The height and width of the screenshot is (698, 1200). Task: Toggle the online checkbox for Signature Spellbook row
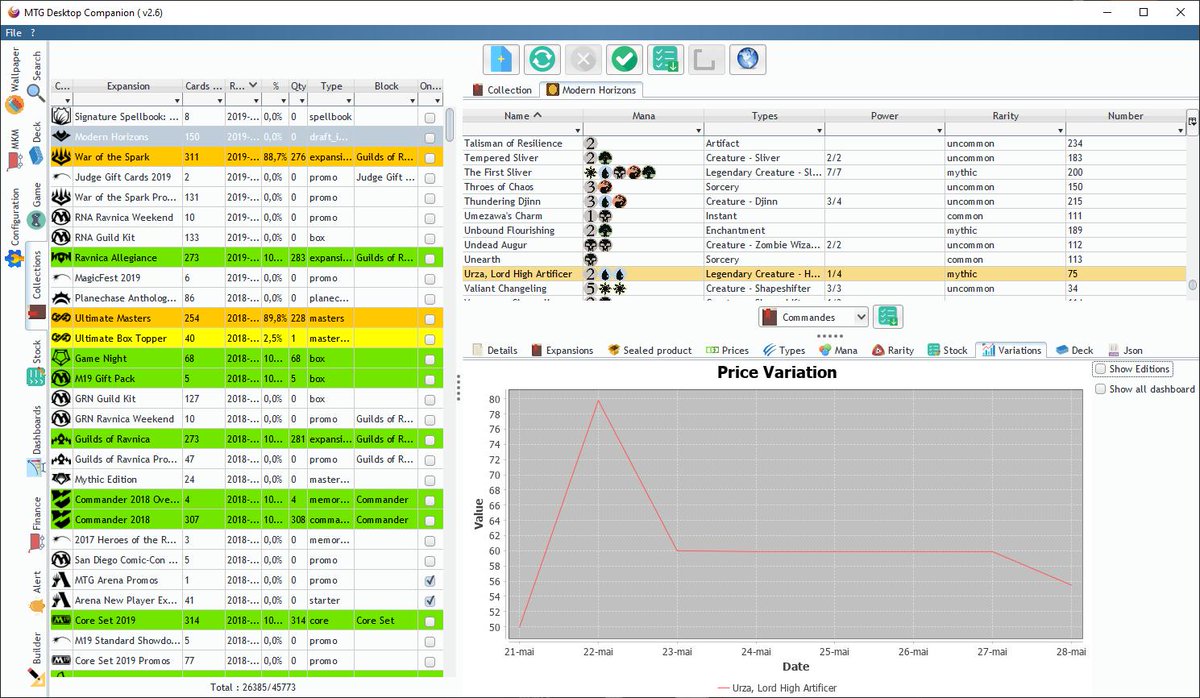click(x=429, y=117)
